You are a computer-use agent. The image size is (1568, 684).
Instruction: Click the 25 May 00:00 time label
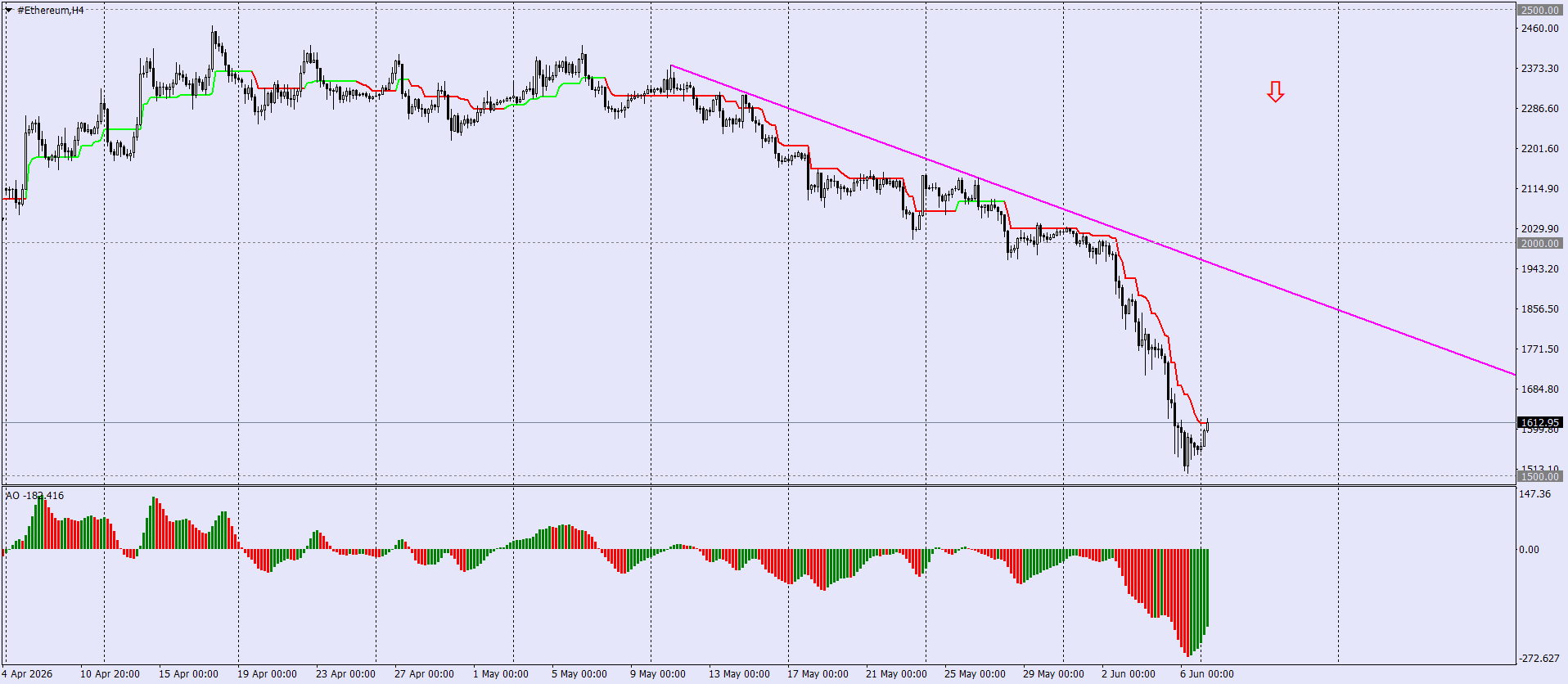pos(975,674)
